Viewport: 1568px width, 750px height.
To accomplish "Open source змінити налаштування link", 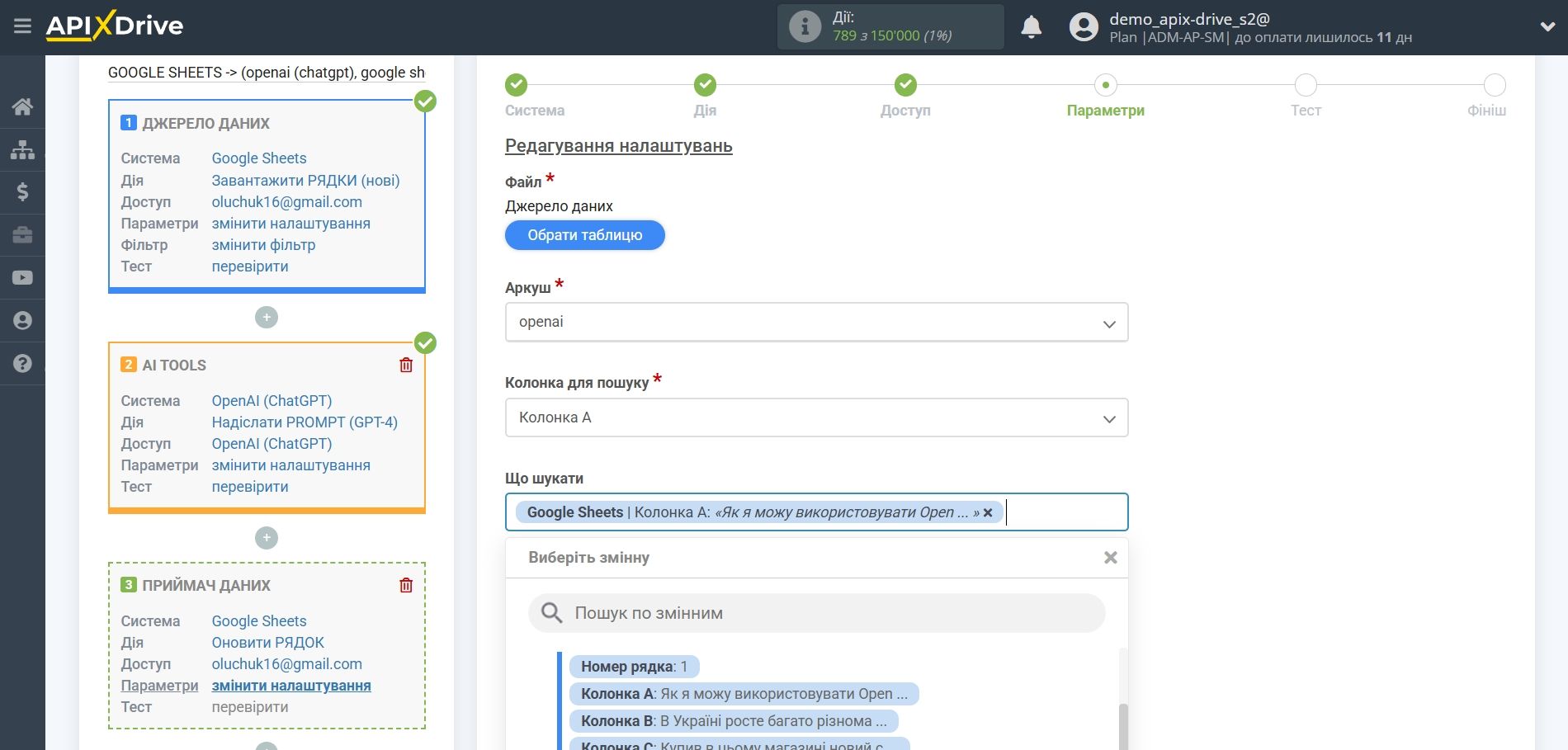I will [x=291, y=224].
